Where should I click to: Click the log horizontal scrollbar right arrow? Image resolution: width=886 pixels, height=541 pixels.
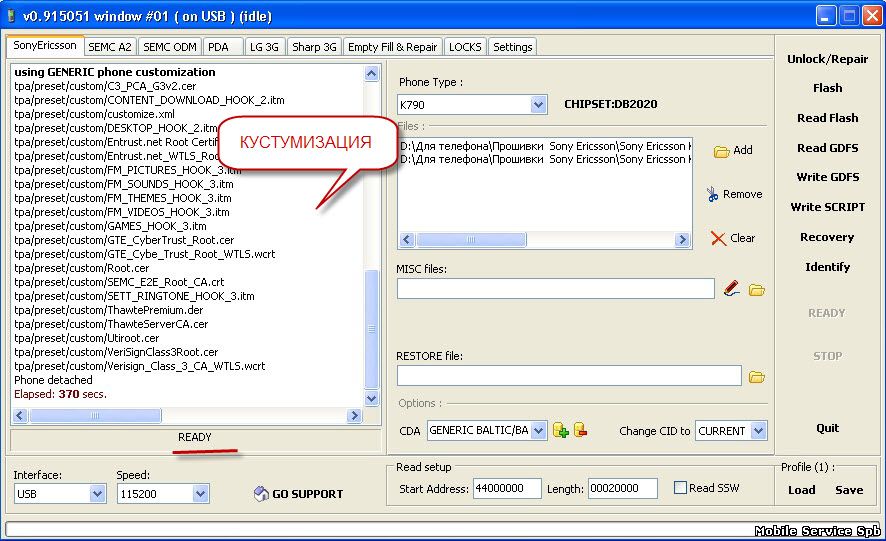(354, 416)
